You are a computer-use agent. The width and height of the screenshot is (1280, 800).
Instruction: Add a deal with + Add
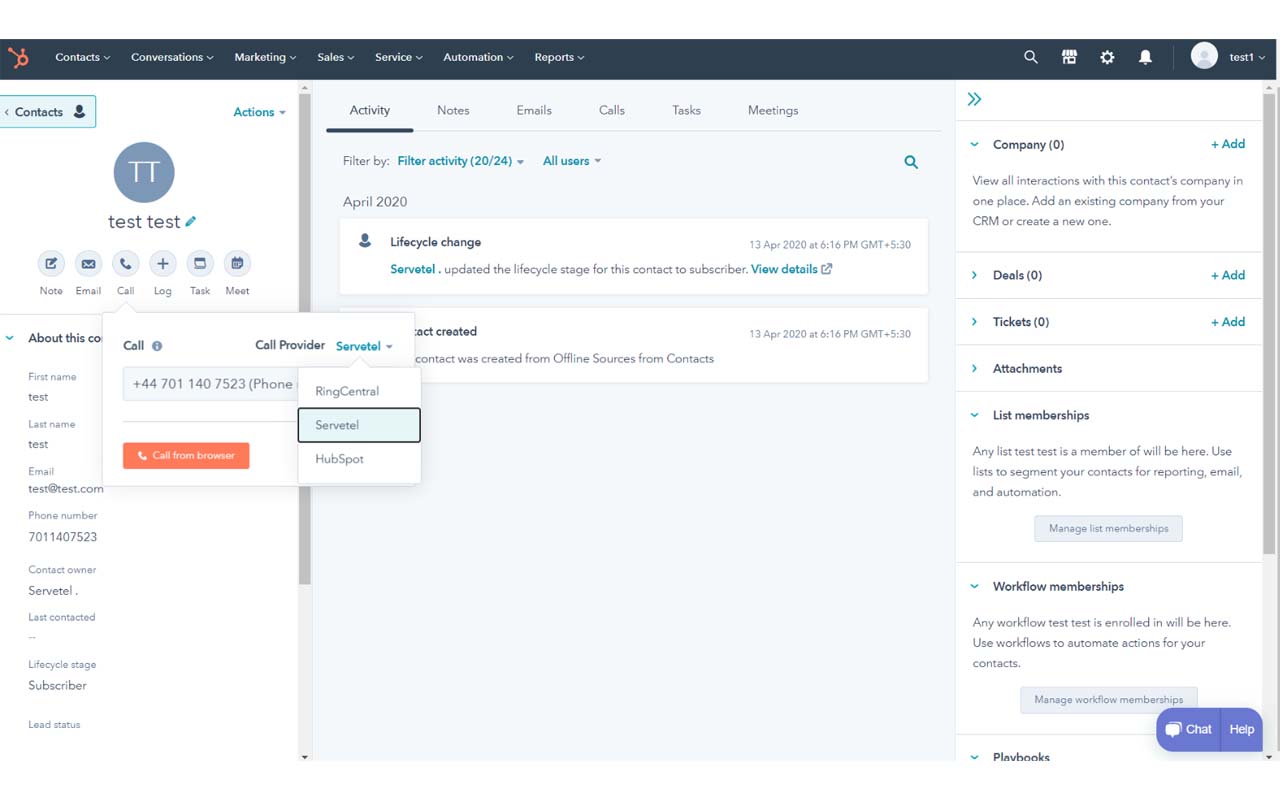click(1228, 275)
